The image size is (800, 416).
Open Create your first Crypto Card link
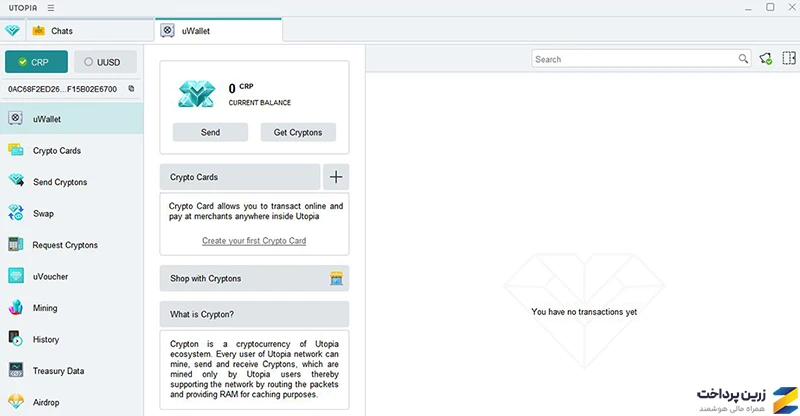(x=254, y=240)
